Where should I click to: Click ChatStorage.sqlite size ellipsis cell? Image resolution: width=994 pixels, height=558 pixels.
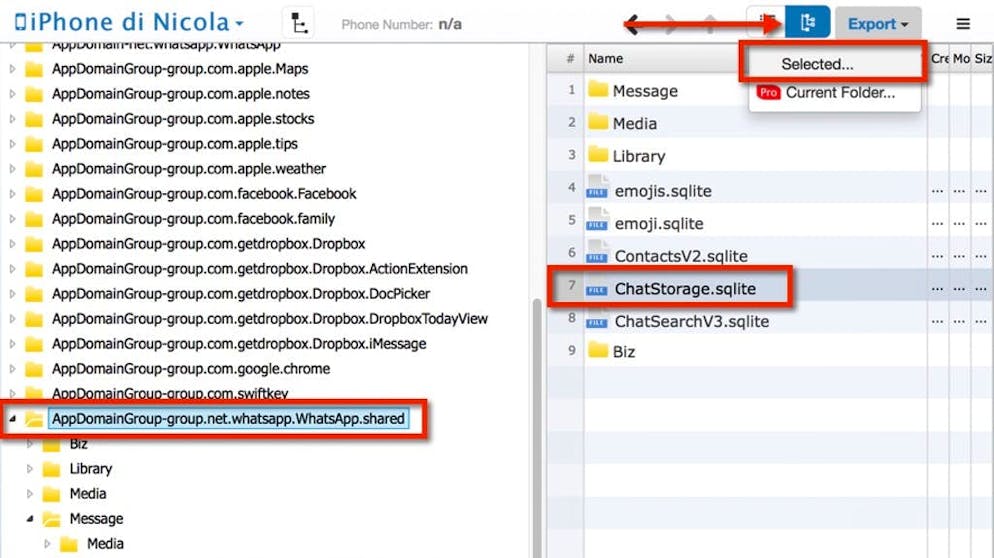coord(981,289)
